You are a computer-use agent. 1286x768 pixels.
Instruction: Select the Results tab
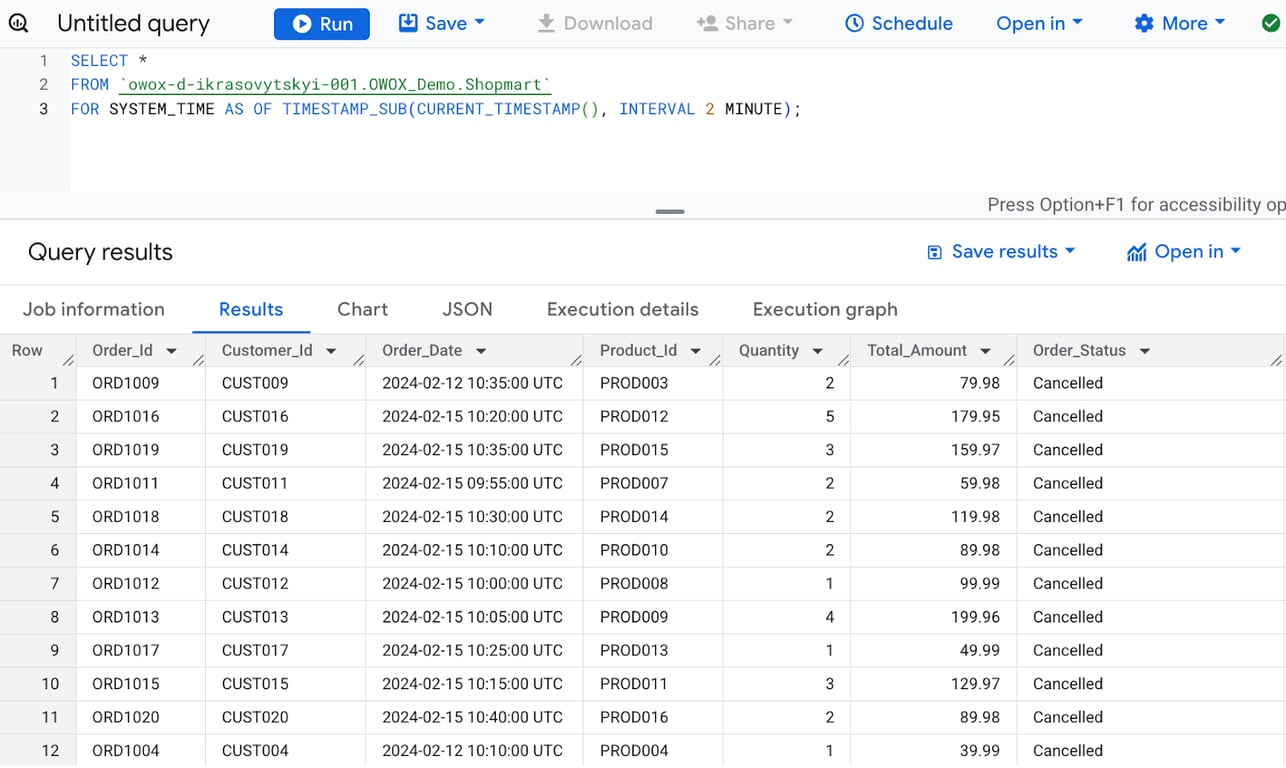click(251, 310)
